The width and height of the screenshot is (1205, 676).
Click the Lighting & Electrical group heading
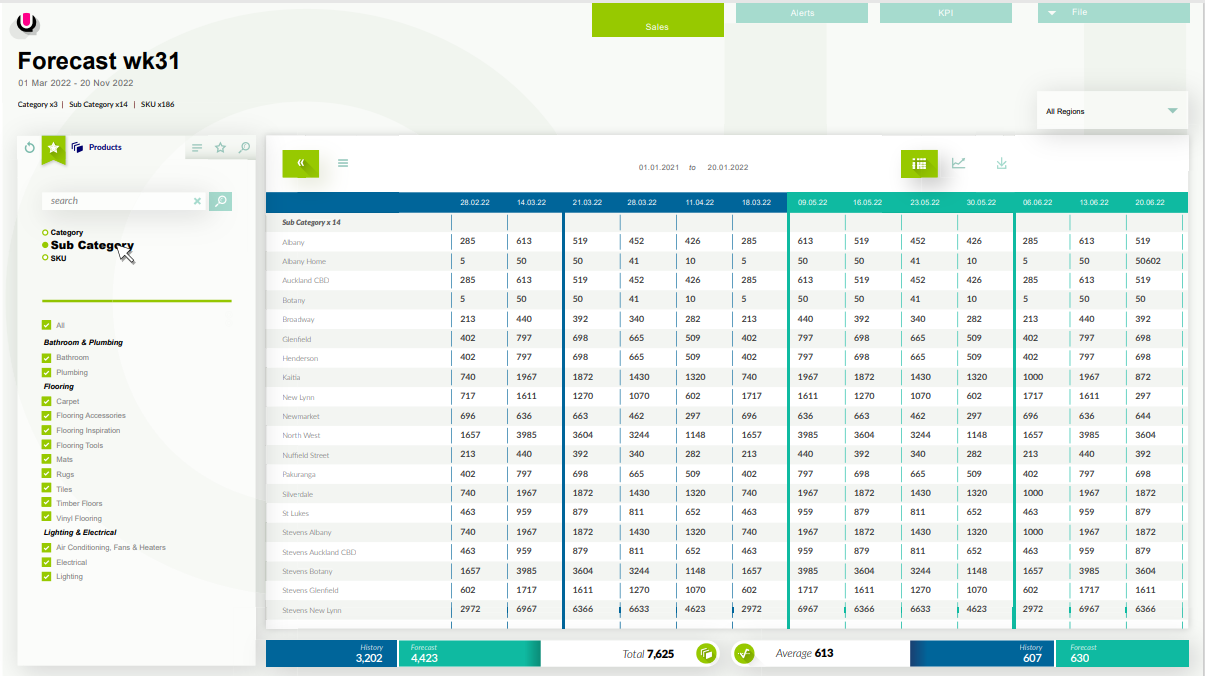[80, 532]
